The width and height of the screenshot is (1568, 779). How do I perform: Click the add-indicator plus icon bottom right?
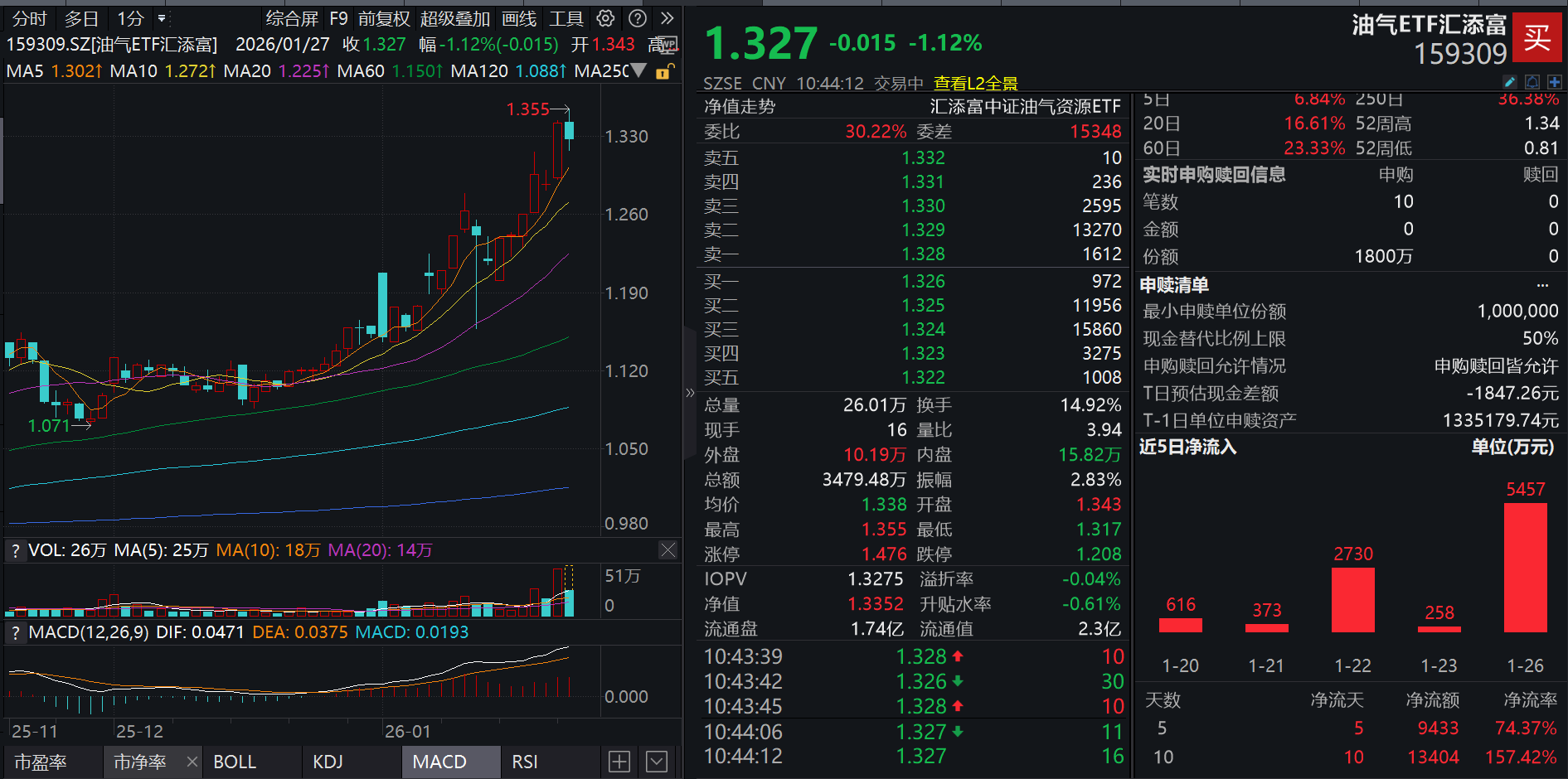click(x=619, y=761)
